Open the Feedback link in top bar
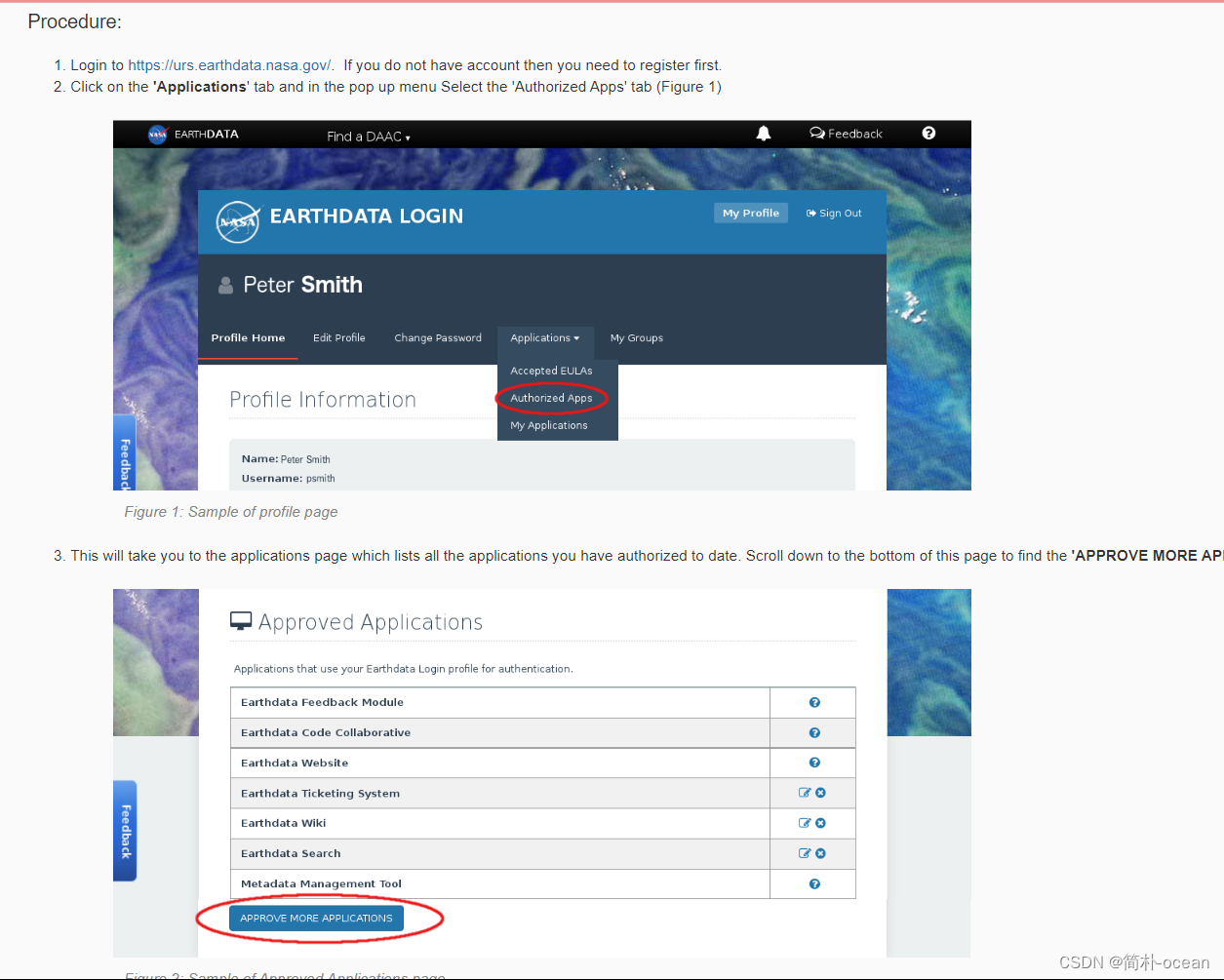The width and height of the screenshot is (1224, 980). (x=846, y=134)
